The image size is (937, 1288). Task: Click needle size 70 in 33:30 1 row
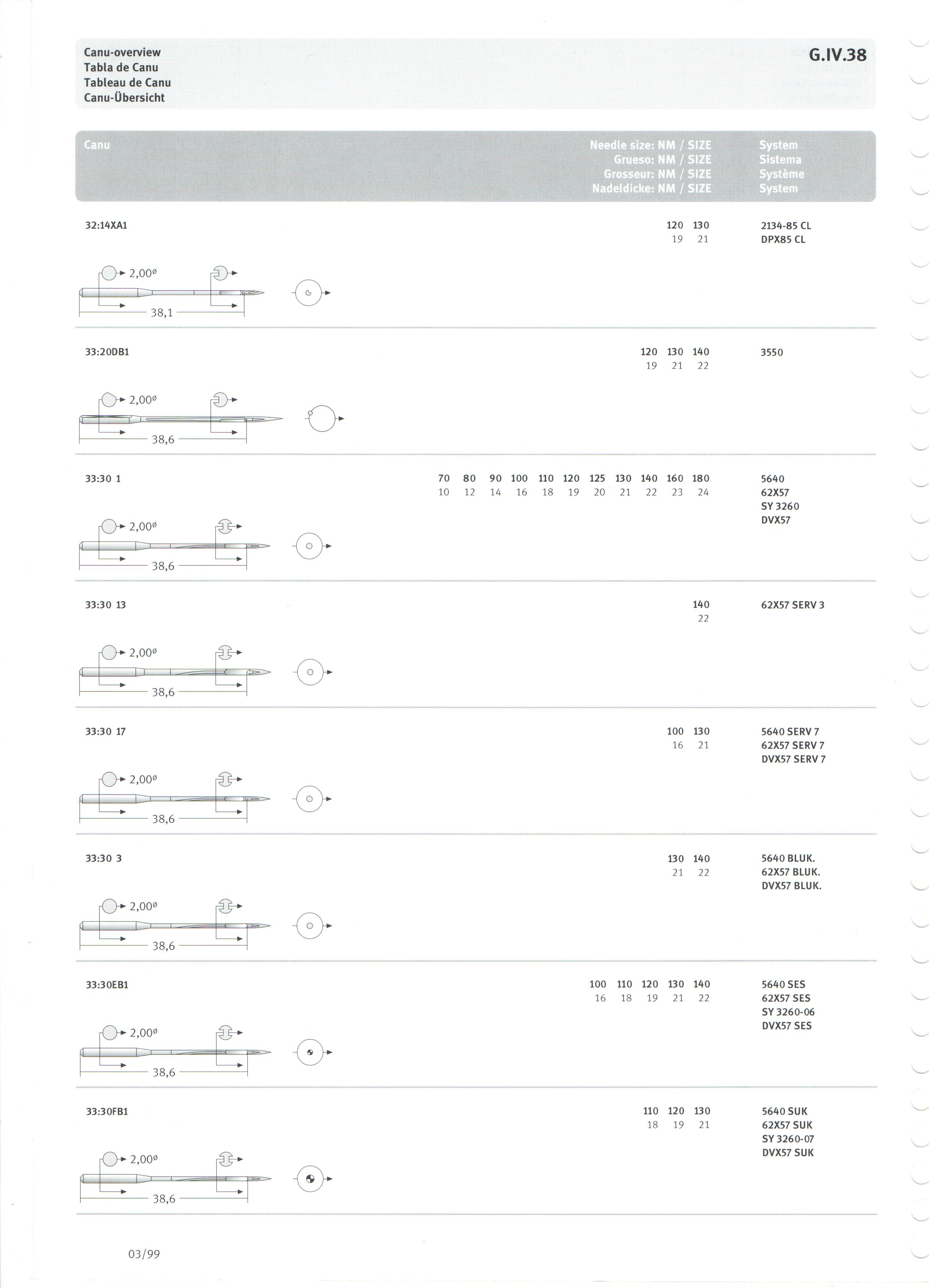(444, 478)
